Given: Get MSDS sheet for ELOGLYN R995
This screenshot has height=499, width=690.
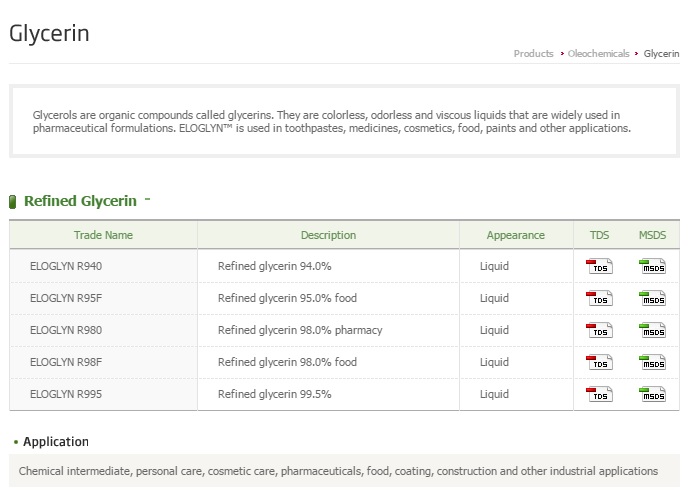Looking at the screenshot, I should [653, 394].
